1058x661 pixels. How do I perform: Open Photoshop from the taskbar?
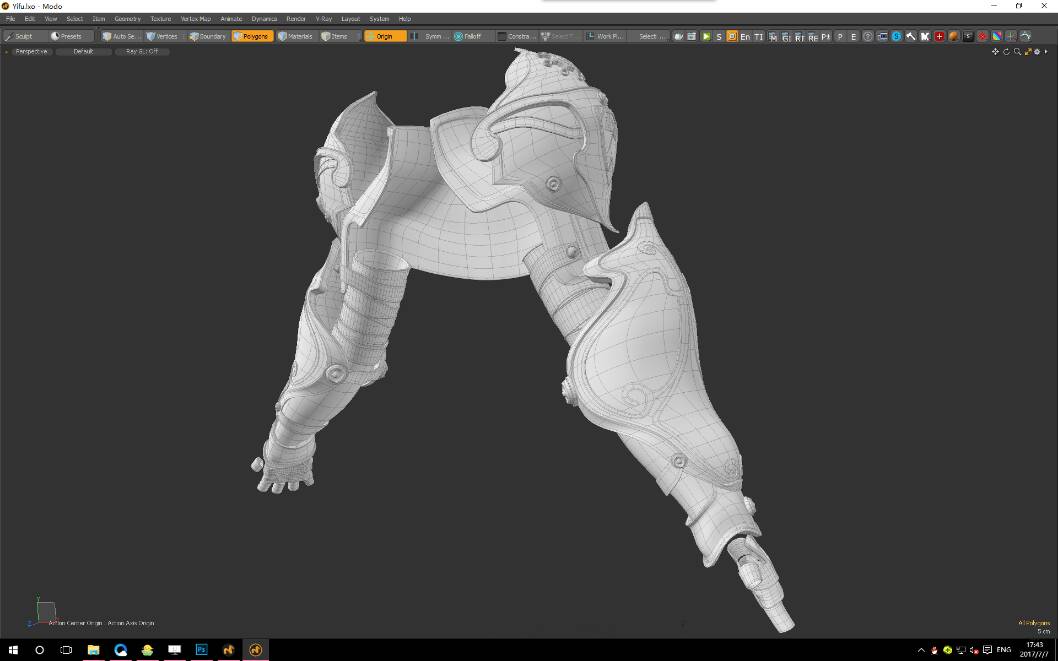click(201, 650)
